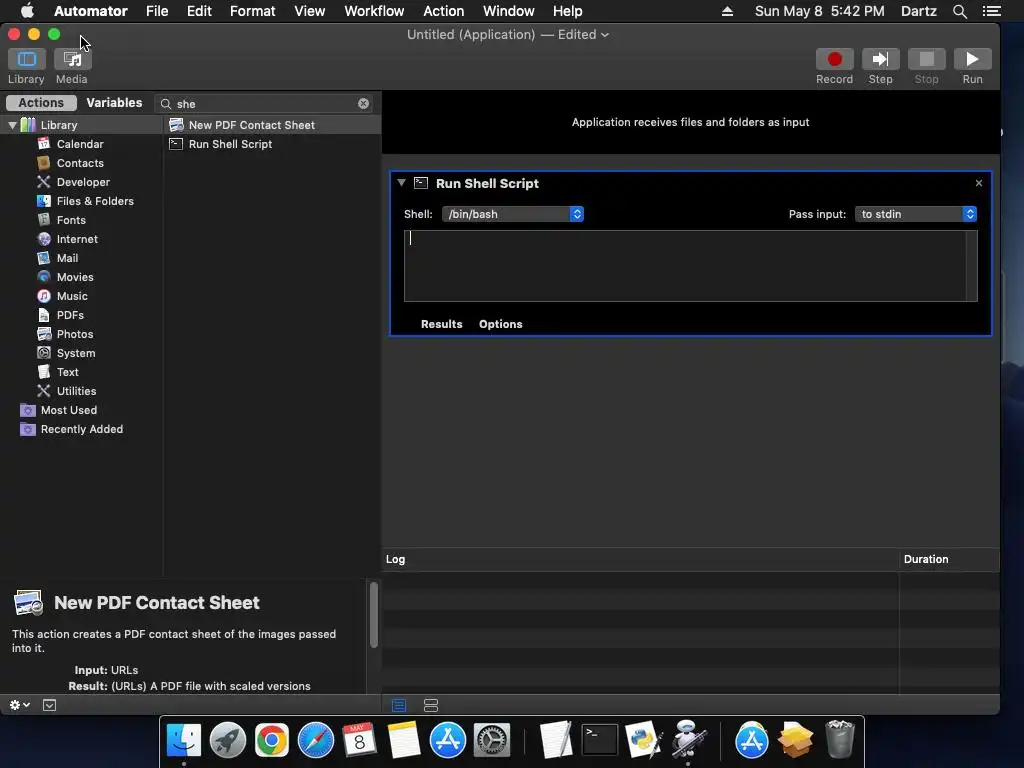Open the Apple menu
The height and width of the screenshot is (768, 1024).
tap(27, 11)
